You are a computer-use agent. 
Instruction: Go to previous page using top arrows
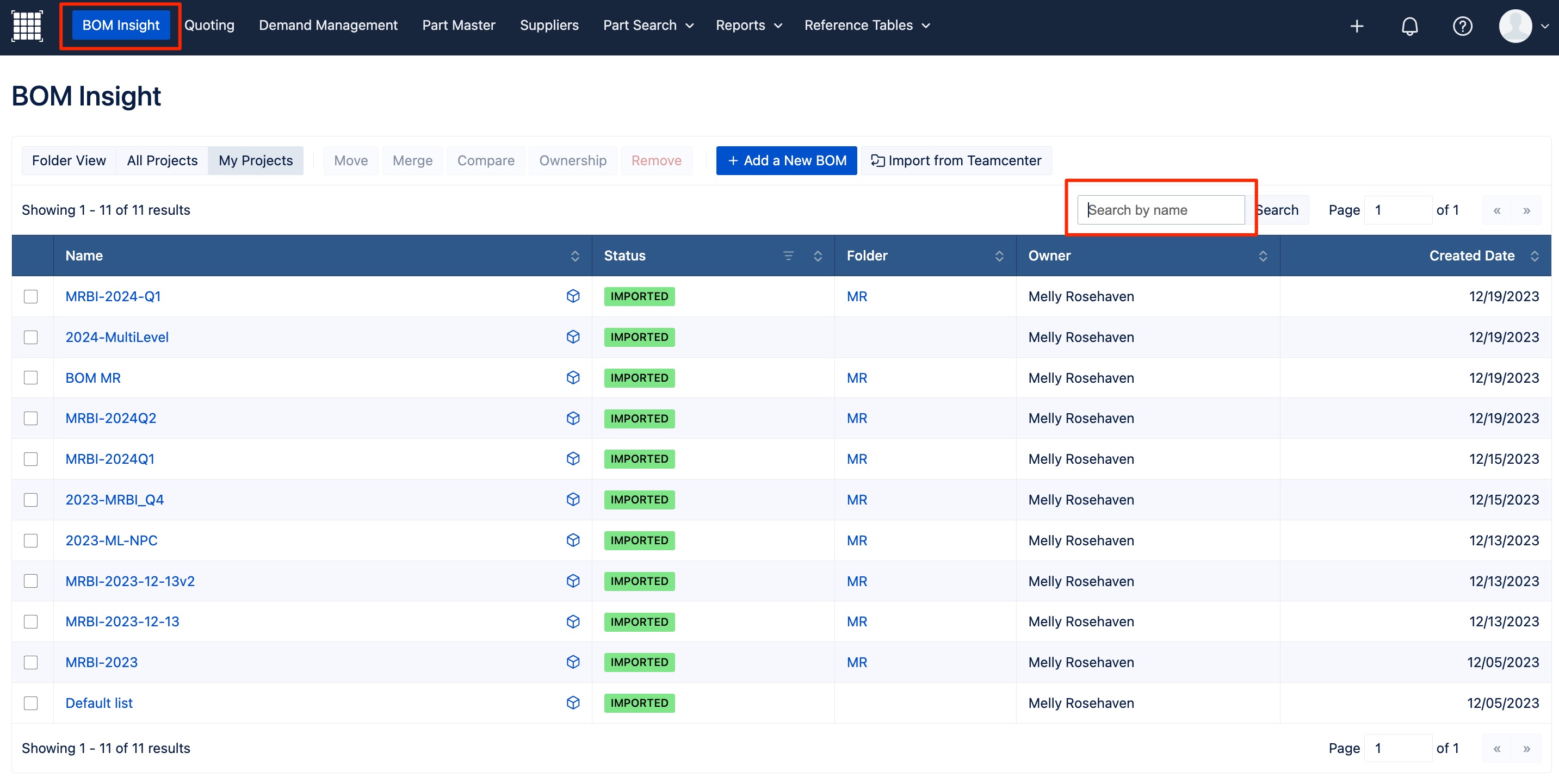[x=1496, y=210]
